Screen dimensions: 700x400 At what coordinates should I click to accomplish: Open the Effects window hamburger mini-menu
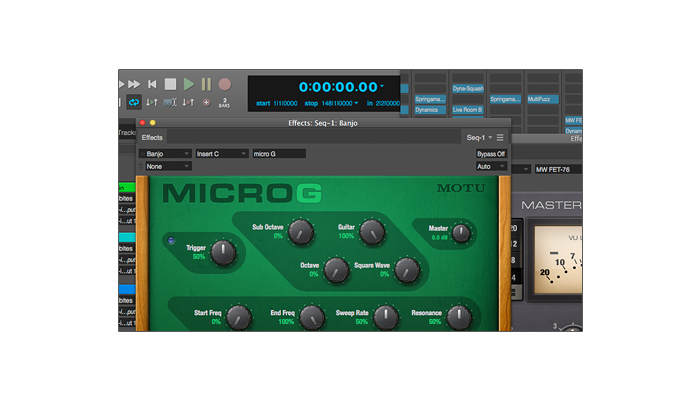pos(500,138)
